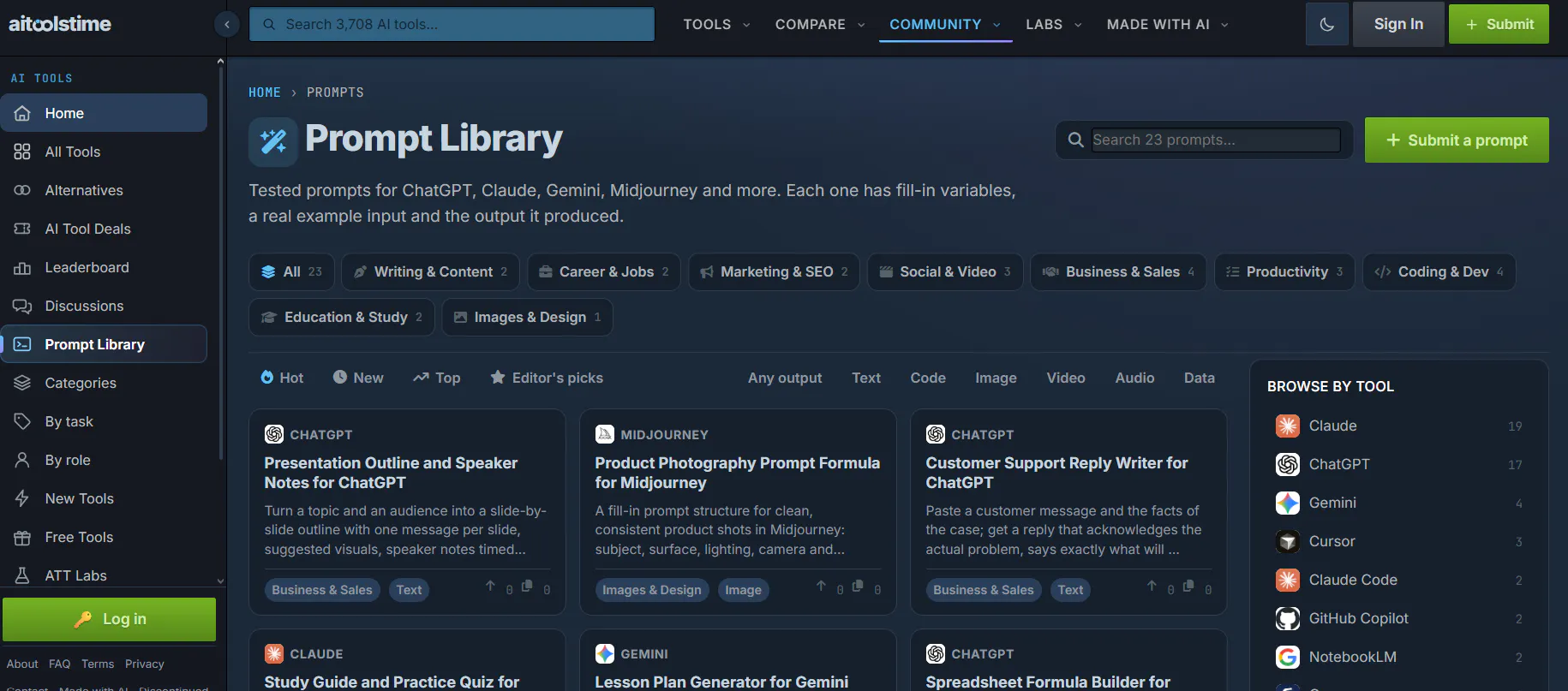Image resolution: width=1568 pixels, height=691 pixels.
Task: Open By role in the sidebar
Action: coord(104,460)
